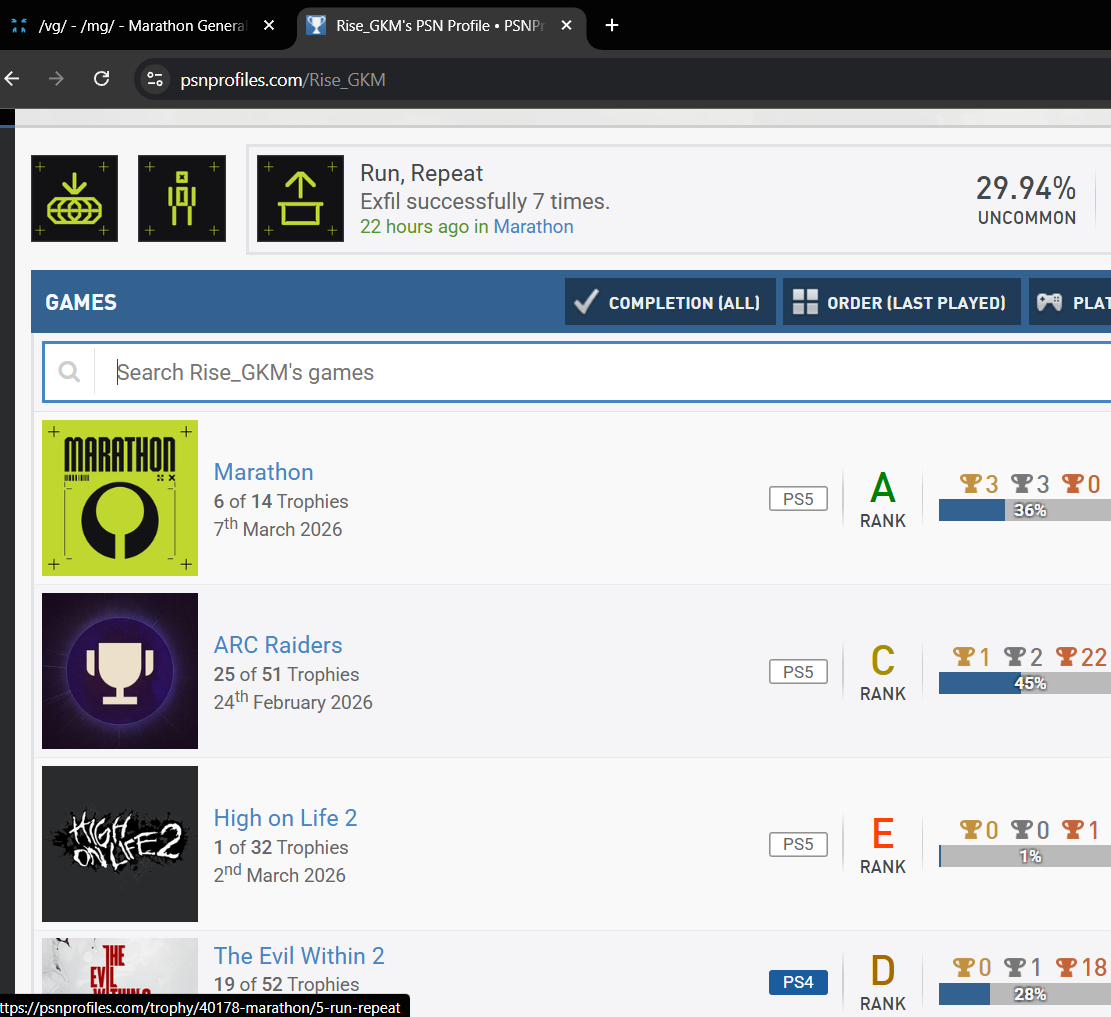Click ARC Raiders' gold trophy icon
Image resolution: width=1111 pixels, height=1017 pixels.
coord(964,656)
